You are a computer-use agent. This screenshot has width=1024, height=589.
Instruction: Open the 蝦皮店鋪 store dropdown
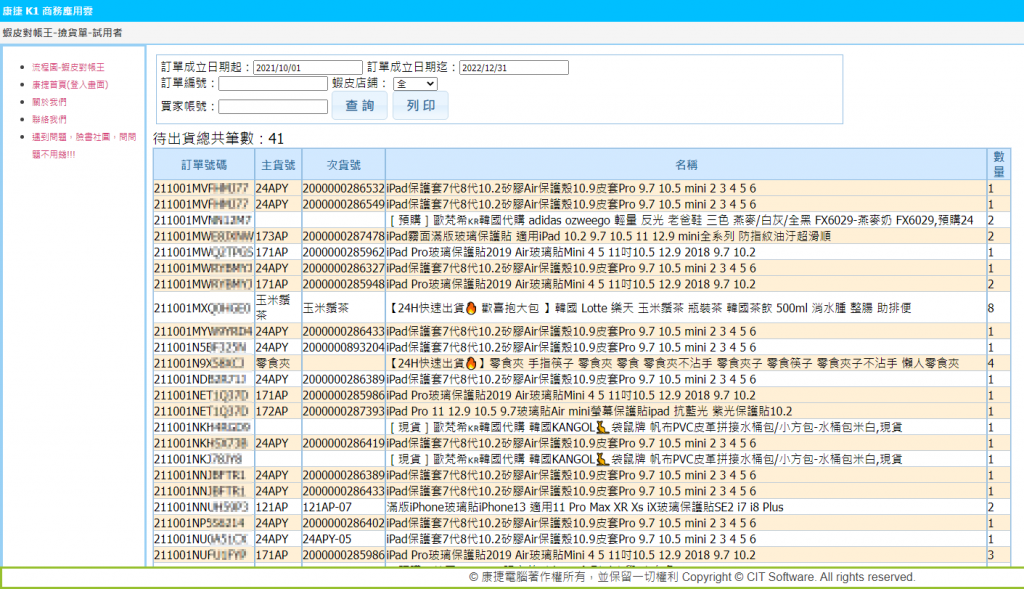click(415, 84)
